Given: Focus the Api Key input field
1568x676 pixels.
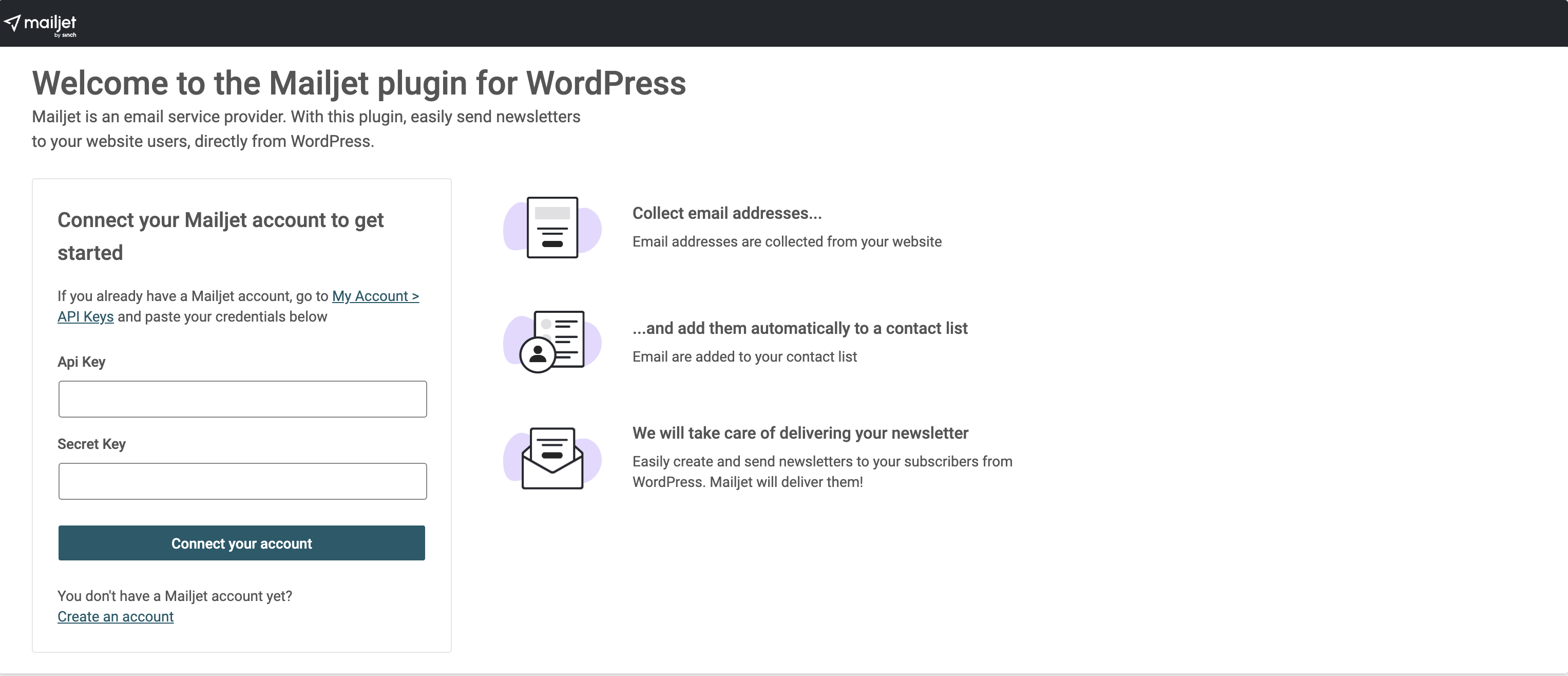Looking at the screenshot, I should [242, 399].
